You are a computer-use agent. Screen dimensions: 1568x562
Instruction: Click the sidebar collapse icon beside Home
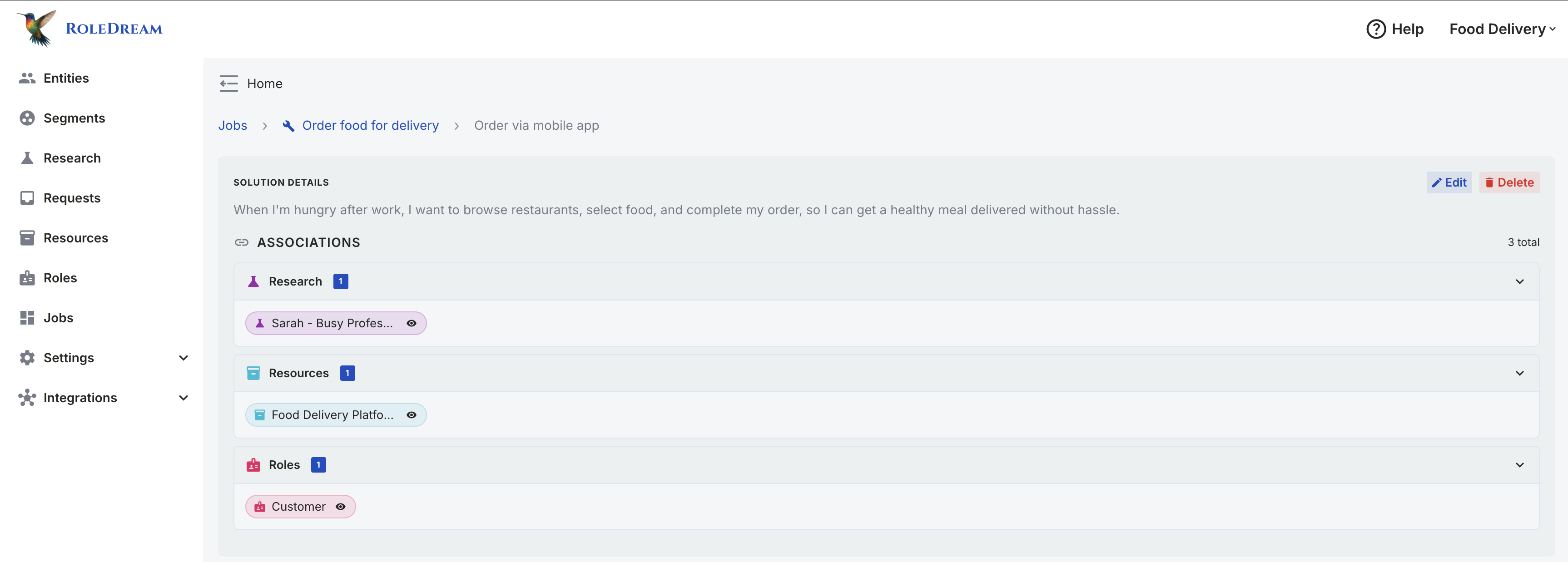pyautogui.click(x=228, y=84)
